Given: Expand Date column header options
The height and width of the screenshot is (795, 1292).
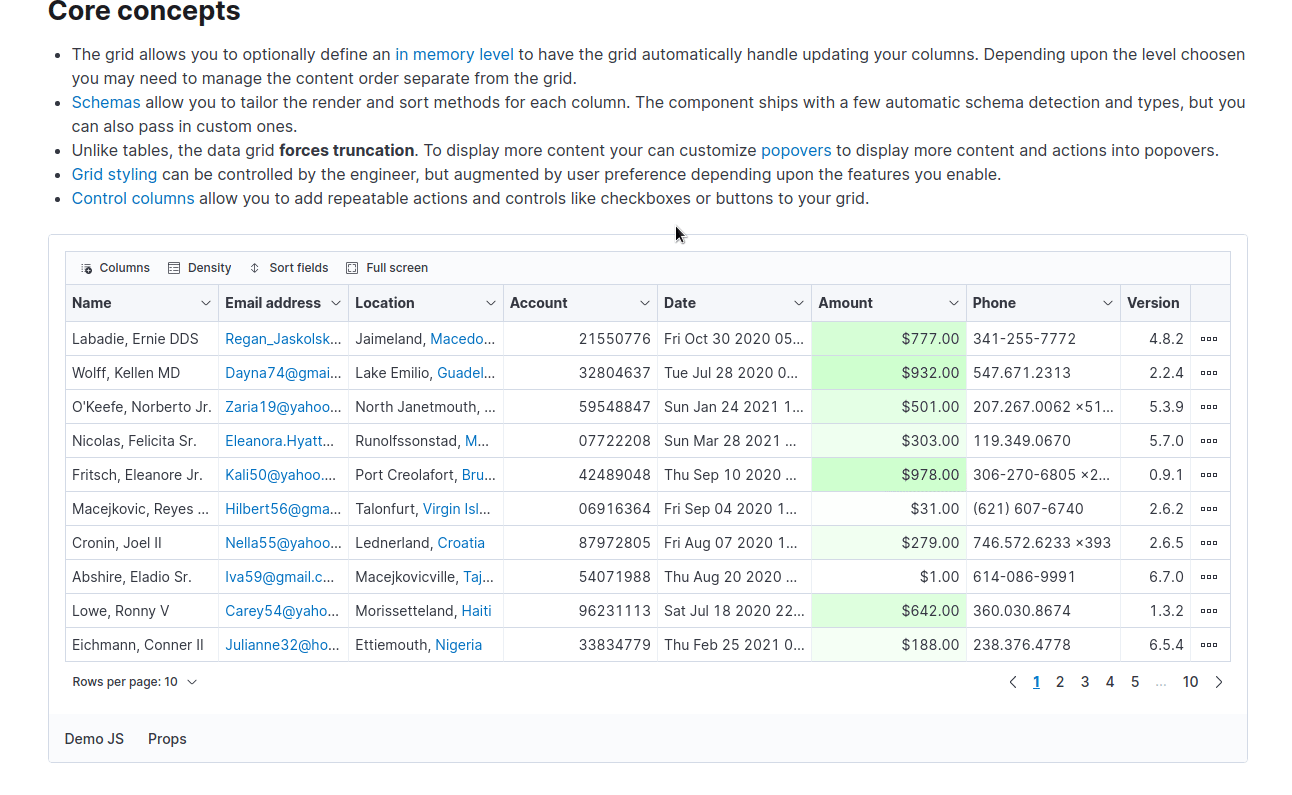Looking at the screenshot, I should [x=799, y=303].
